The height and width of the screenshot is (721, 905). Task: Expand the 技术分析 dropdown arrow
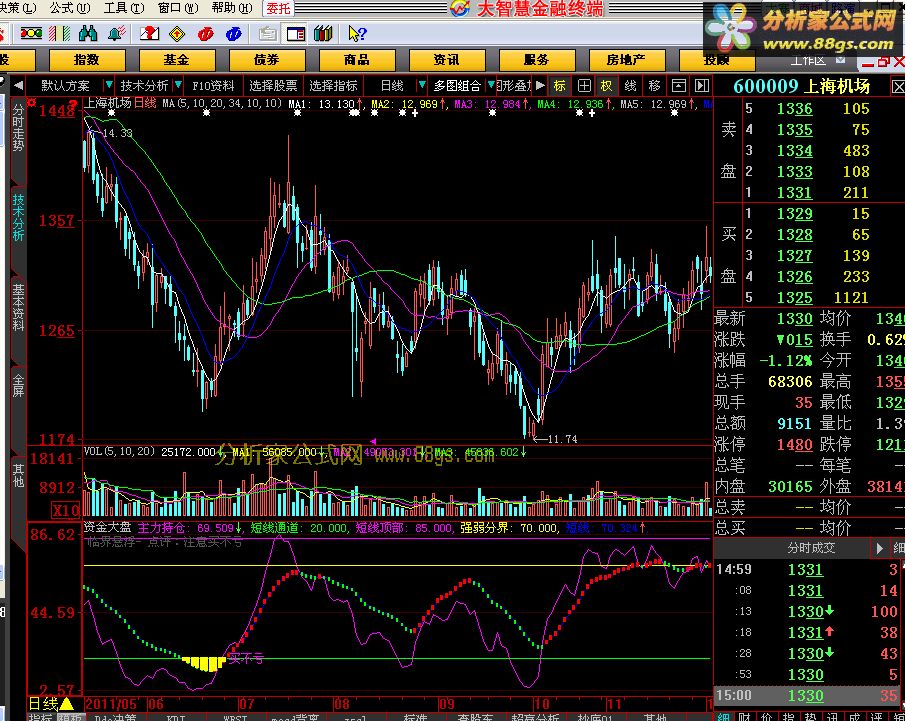click(178, 85)
